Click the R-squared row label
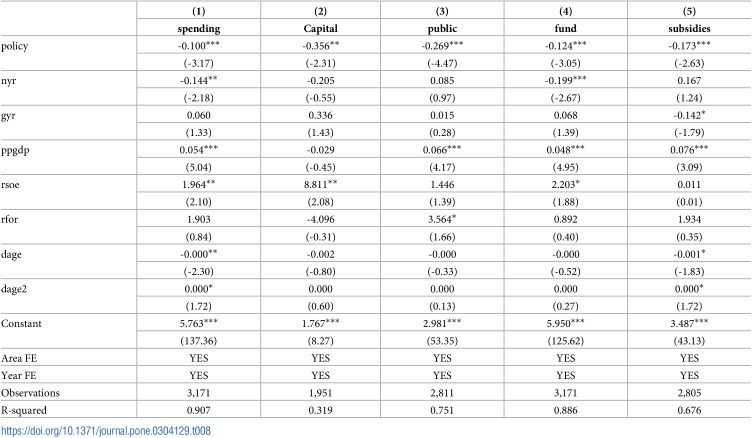The image size is (752, 438). (24, 411)
